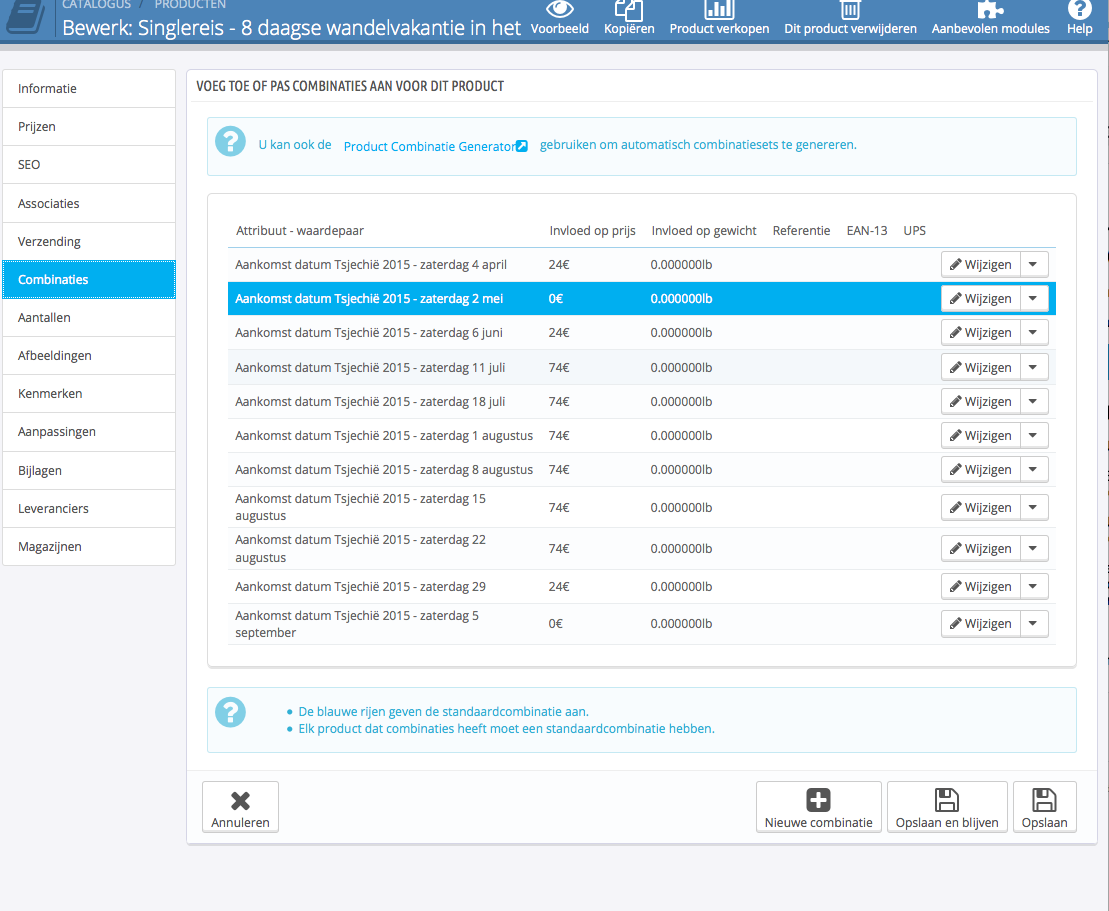Expand dropdown for zaterdag 5 september row
Screen dimensions: 1109x911
1034,624
